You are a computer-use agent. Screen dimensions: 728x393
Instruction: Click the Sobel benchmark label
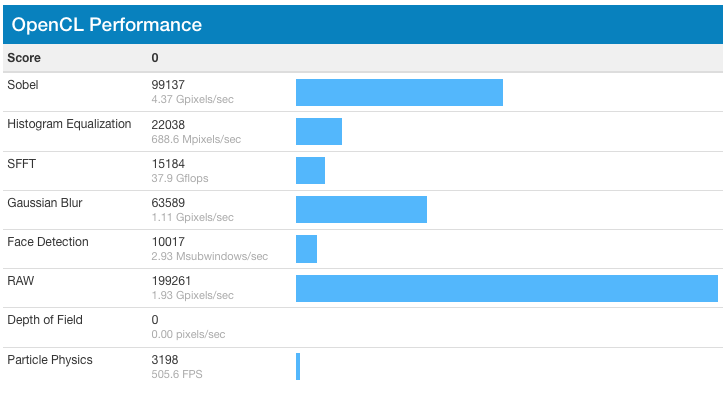point(23,85)
